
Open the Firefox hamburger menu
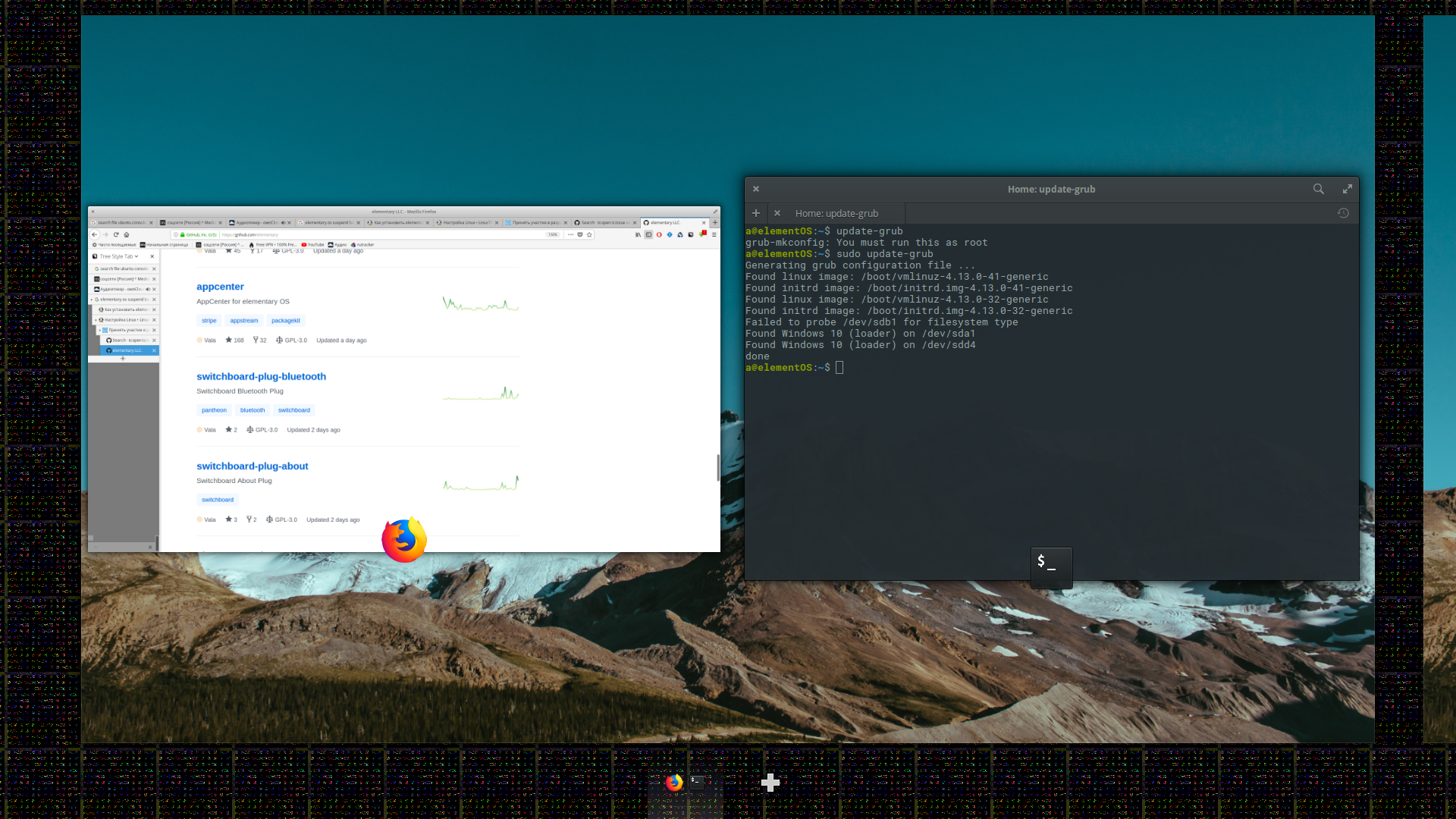click(714, 234)
